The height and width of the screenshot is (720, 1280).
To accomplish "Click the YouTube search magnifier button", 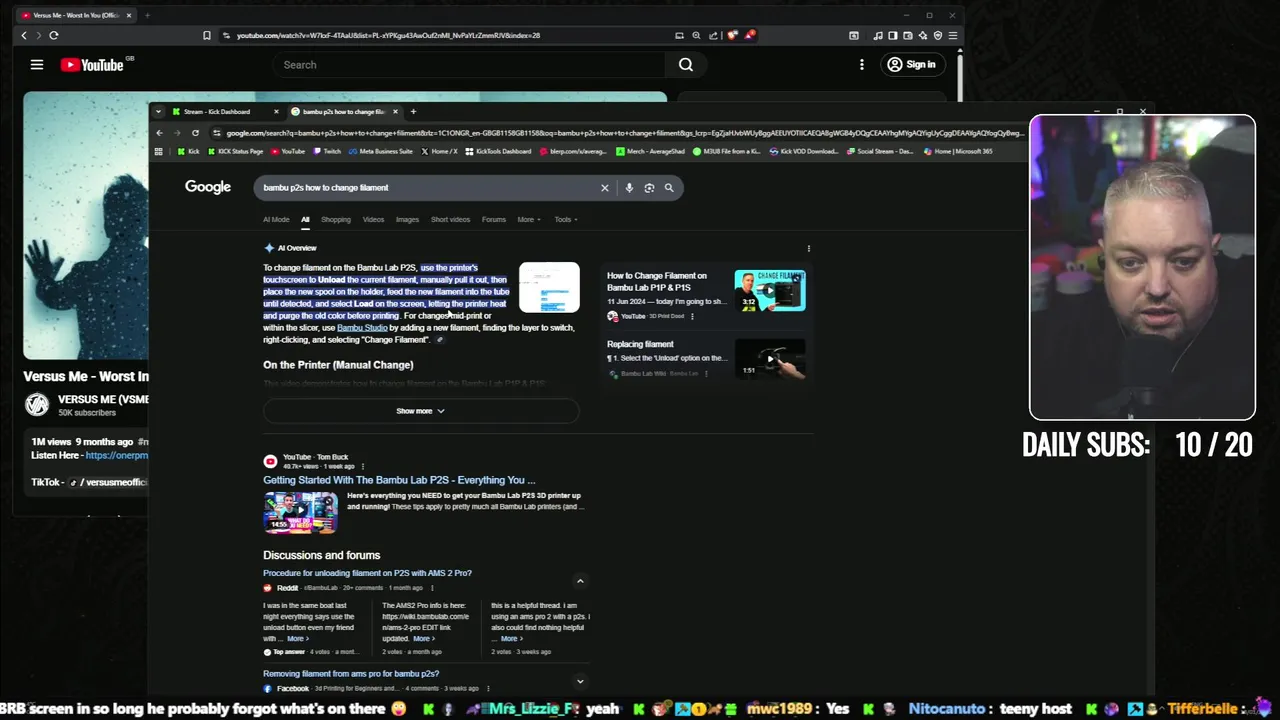I will 686,65.
